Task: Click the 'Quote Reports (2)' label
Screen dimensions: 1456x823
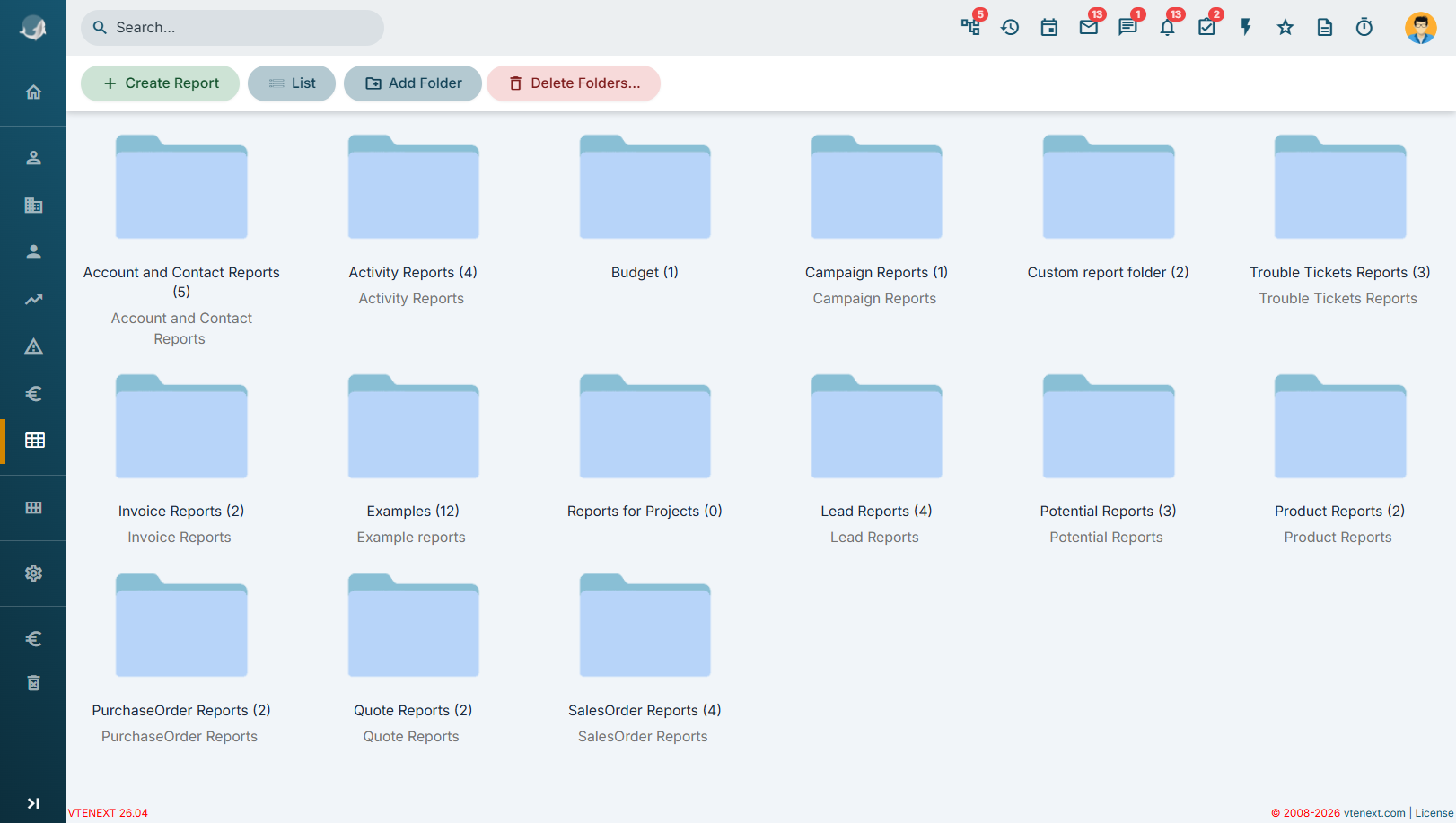Action: (413, 710)
